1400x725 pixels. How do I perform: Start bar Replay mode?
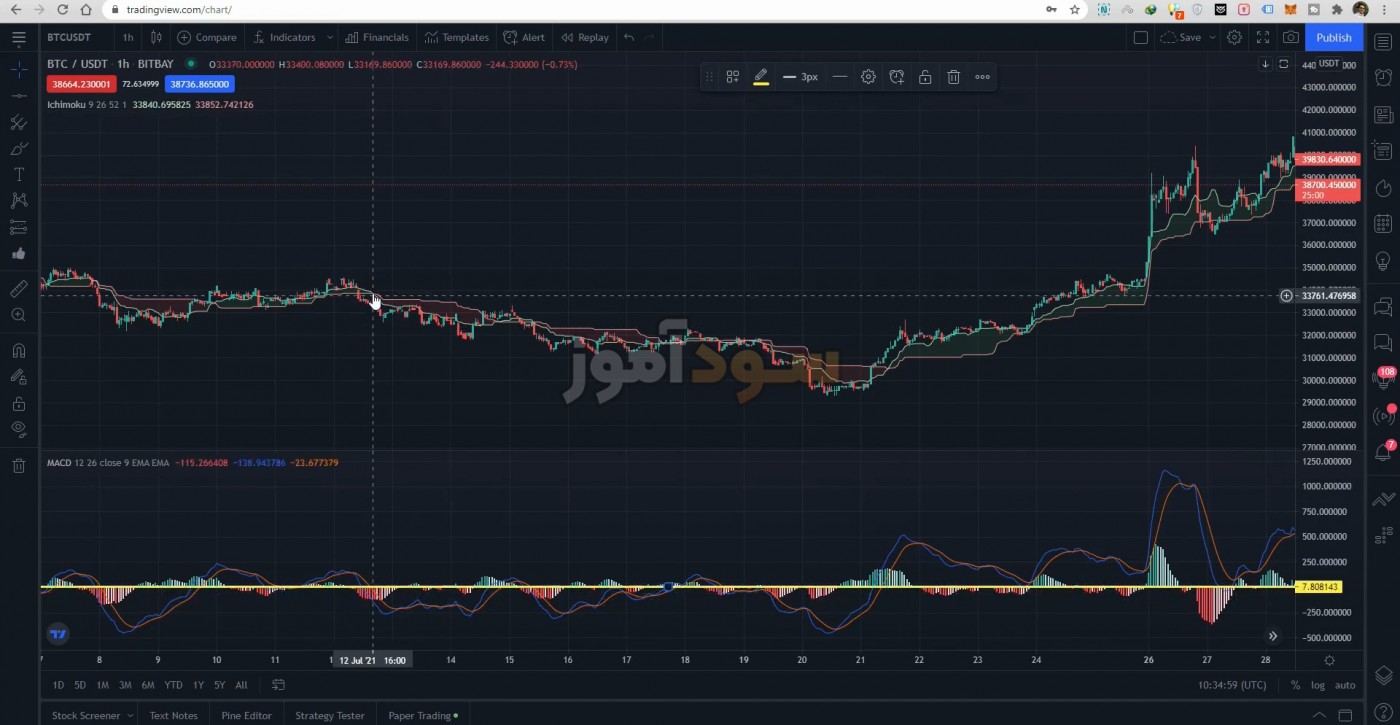click(x=585, y=37)
